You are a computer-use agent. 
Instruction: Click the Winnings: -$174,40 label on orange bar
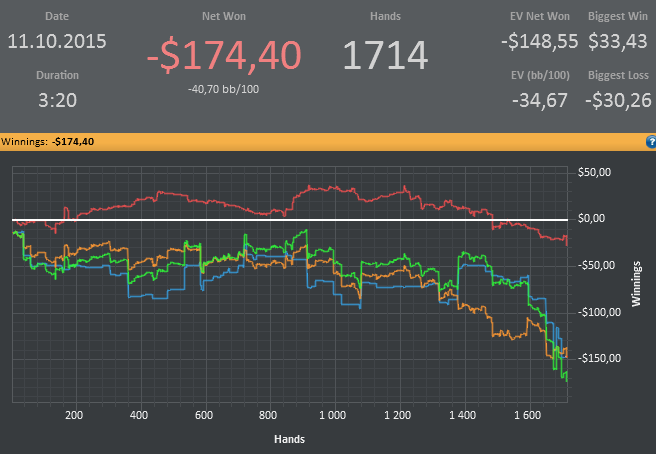(47, 142)
